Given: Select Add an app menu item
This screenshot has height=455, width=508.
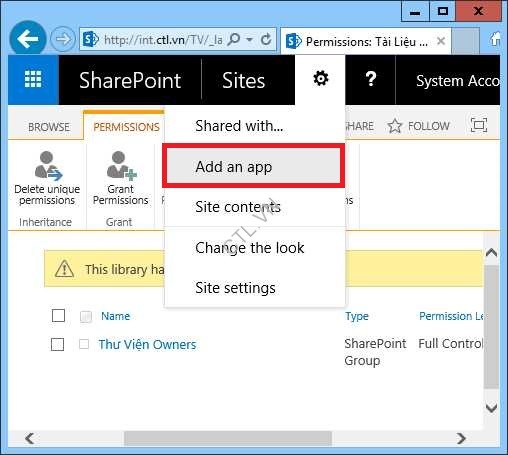Looking at the screenshot, I should point(253,166).
